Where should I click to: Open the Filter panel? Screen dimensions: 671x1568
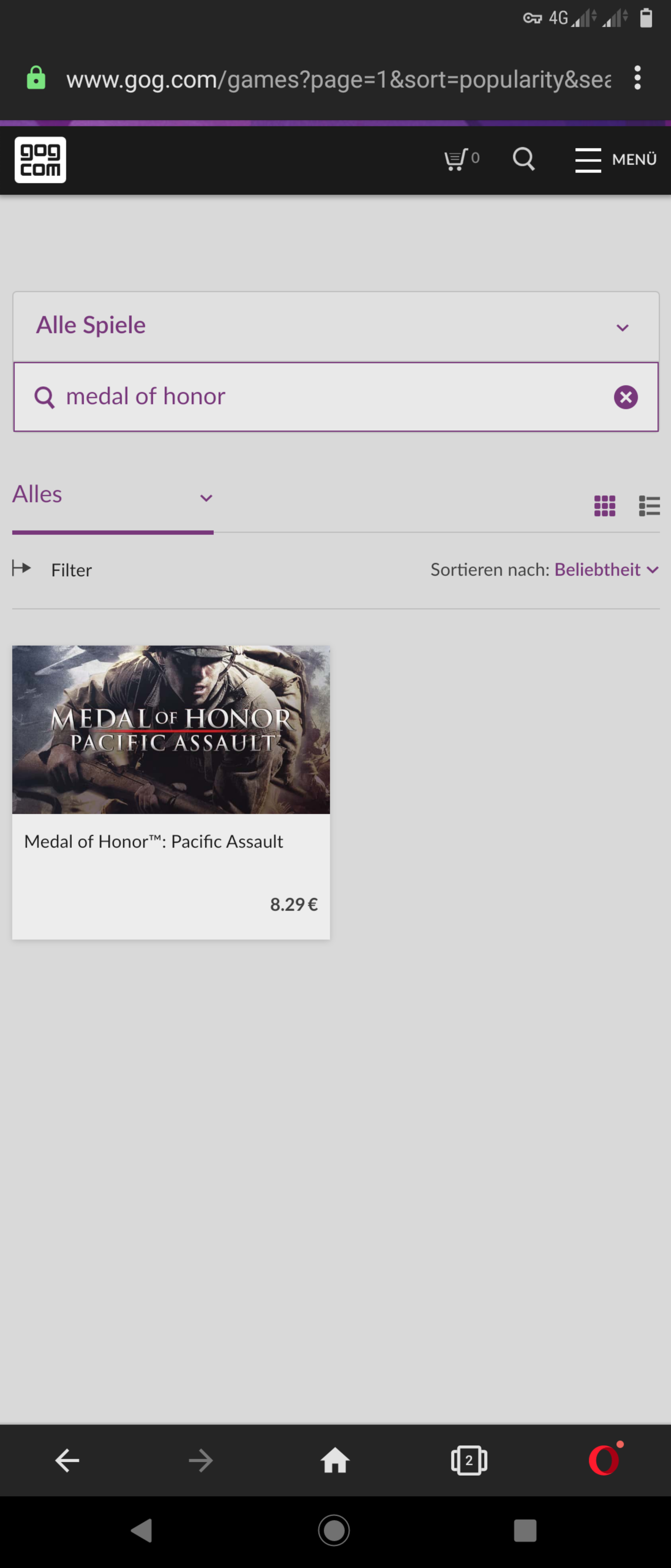(71, 570)
